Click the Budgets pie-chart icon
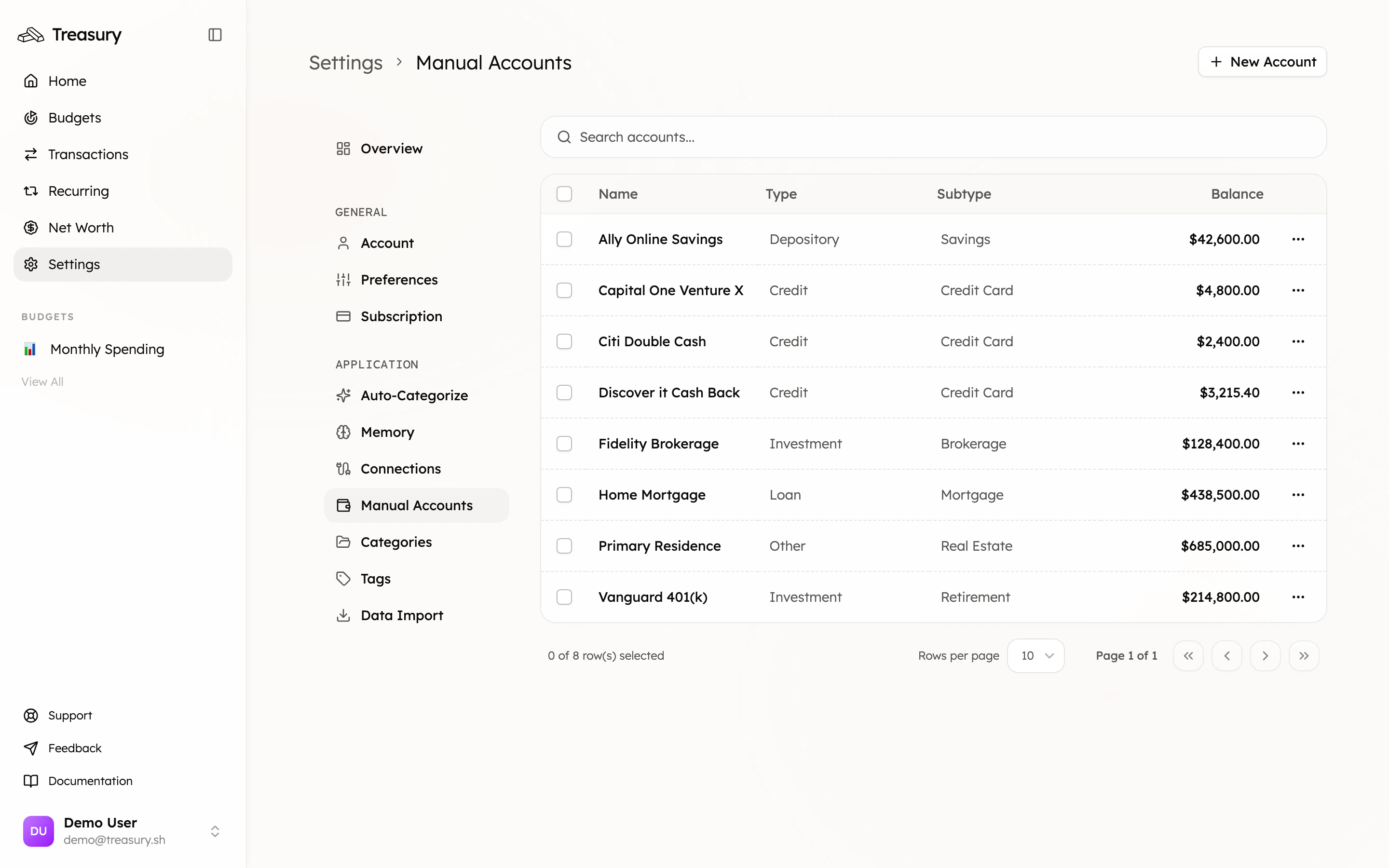1389x868 pixels. [31, 118]
